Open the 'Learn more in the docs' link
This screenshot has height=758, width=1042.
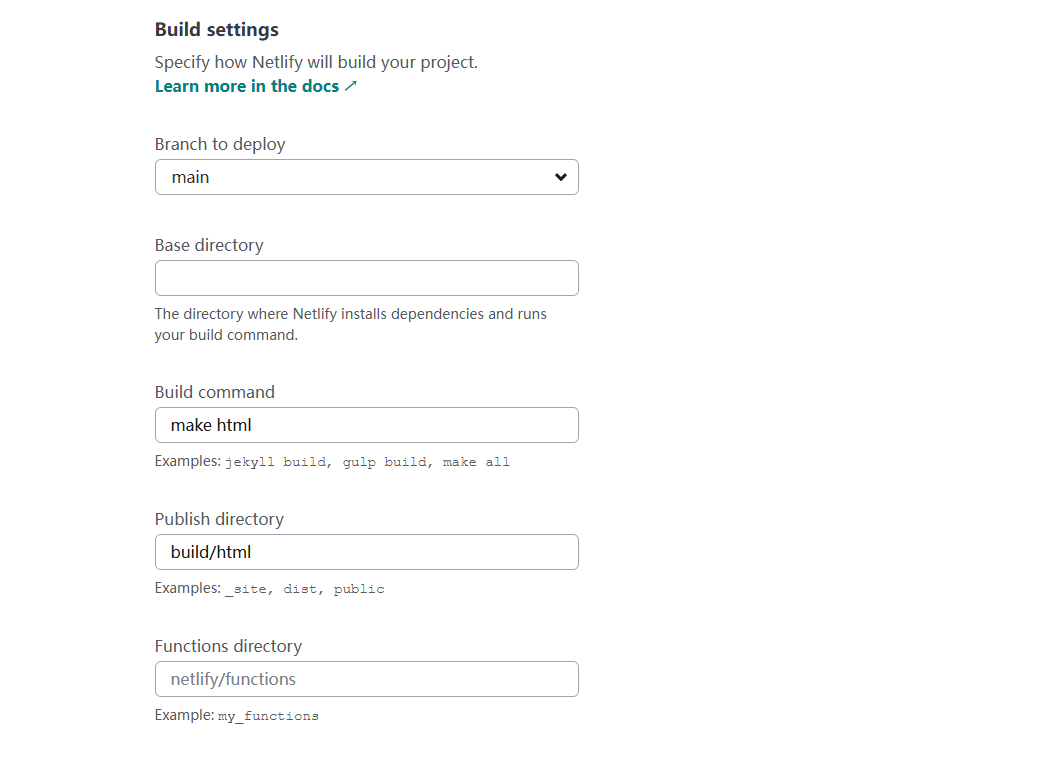(x=246, y=86)
